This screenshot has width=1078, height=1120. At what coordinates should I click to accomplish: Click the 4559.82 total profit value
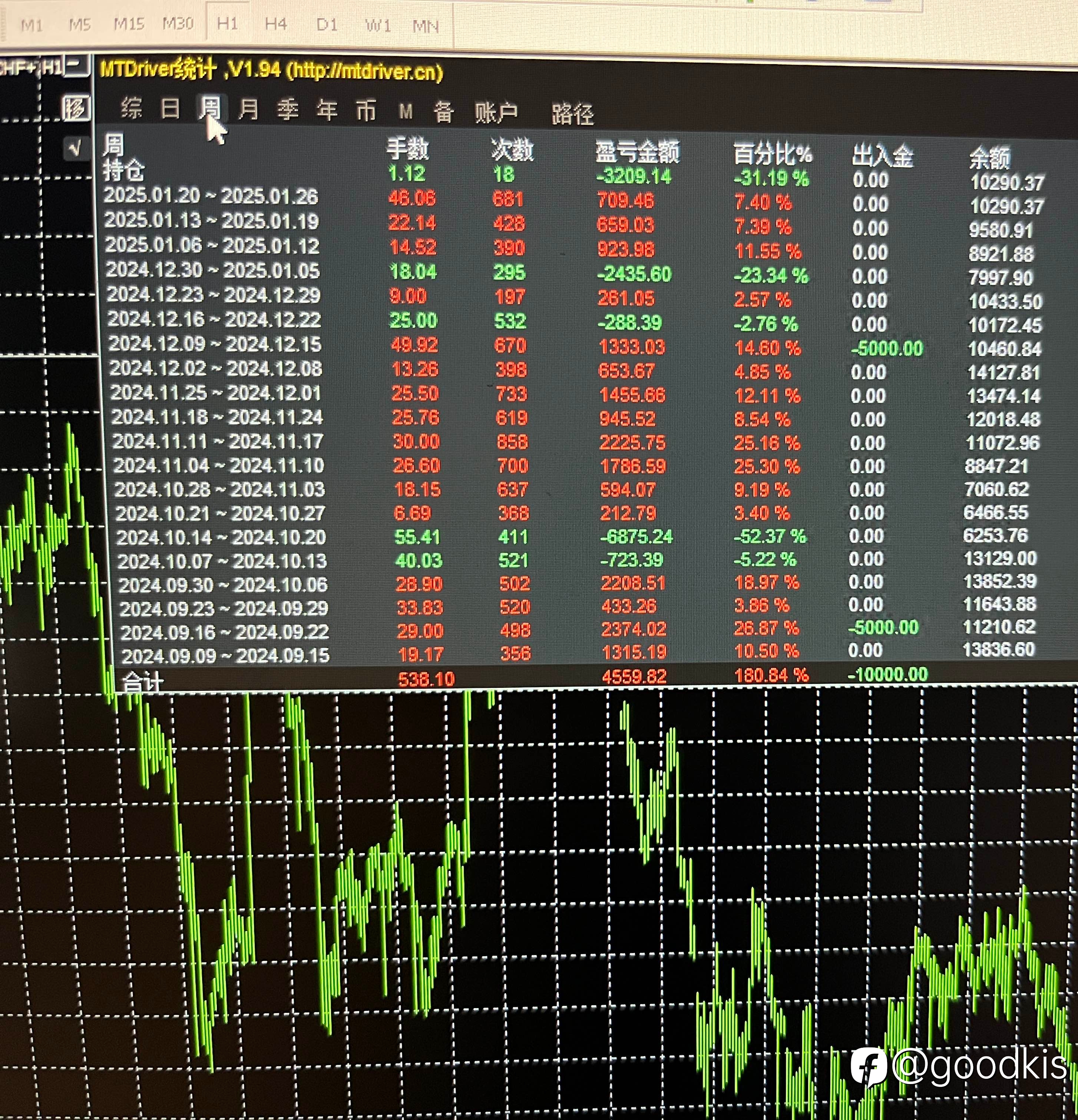[634, 677]
